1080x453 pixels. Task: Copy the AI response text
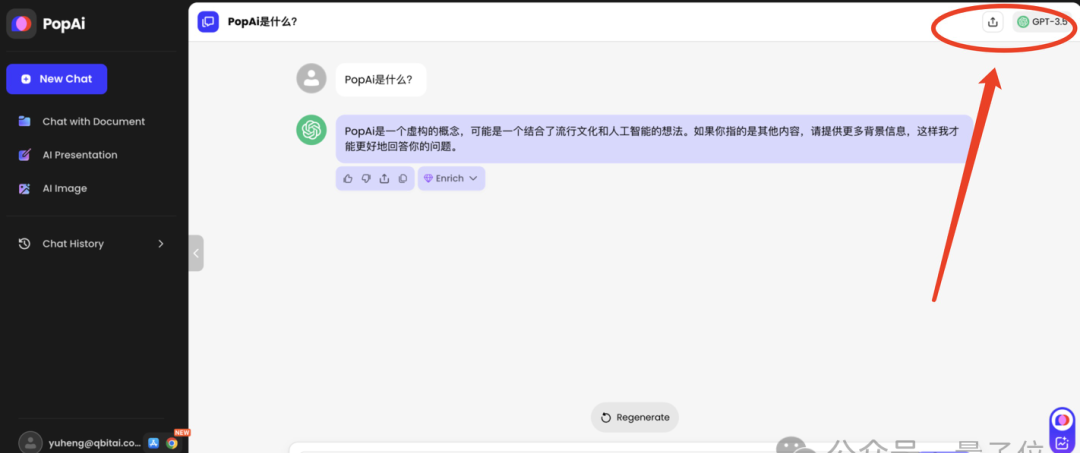pyautogui.click(x=403, y=178)
